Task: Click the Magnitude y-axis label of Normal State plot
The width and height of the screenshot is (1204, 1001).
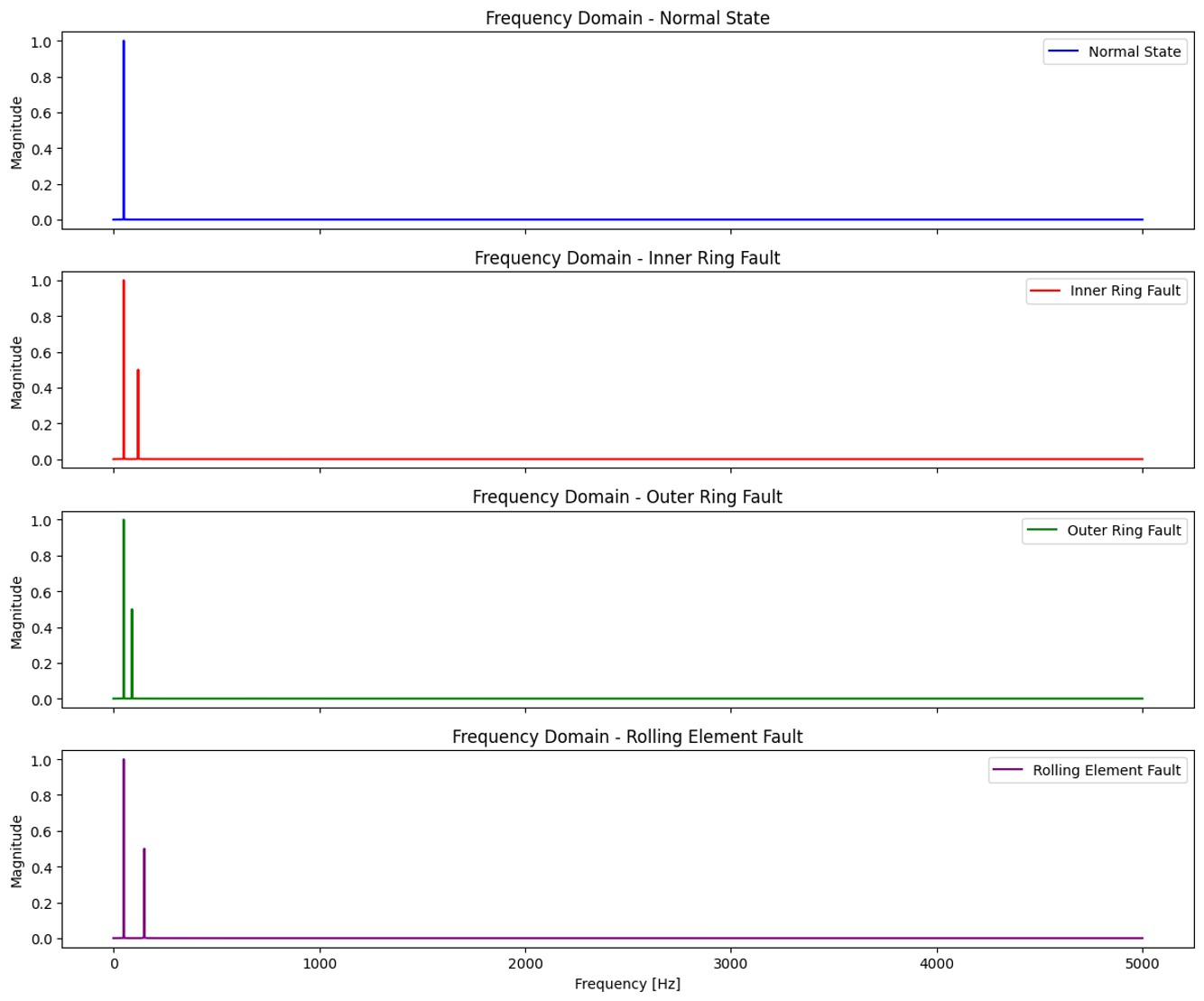Action: [x=16, y=133]
